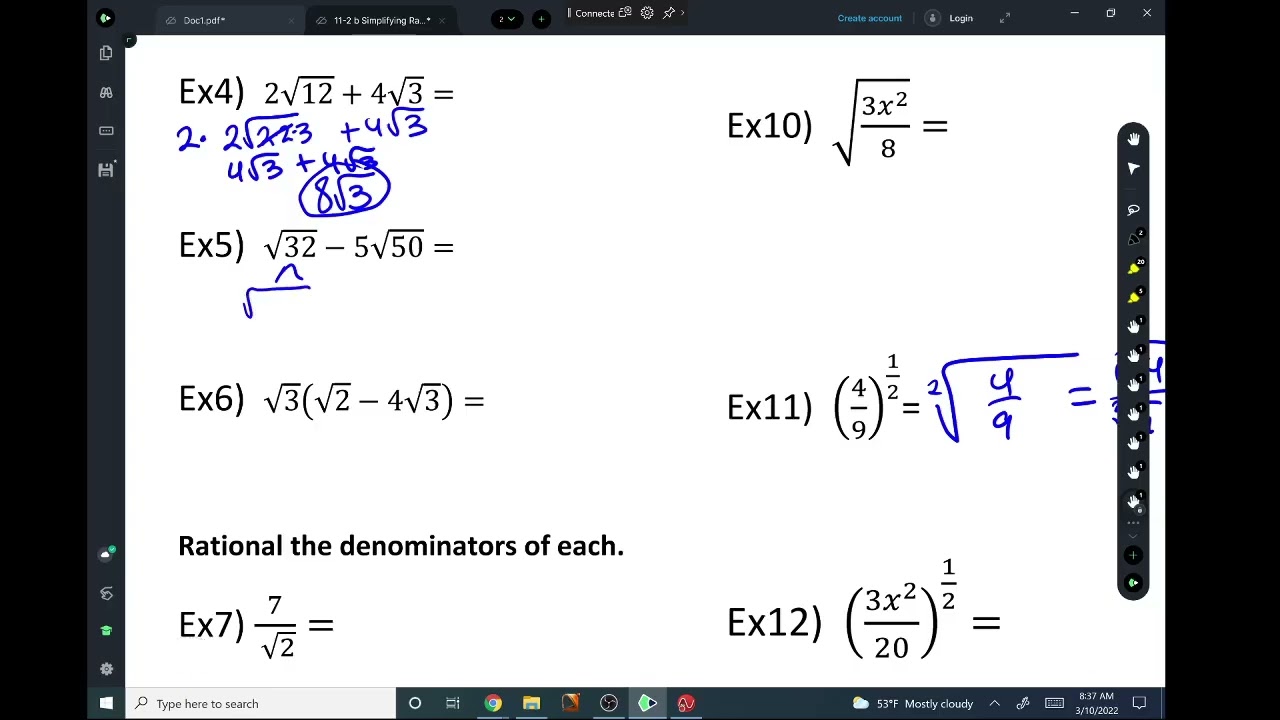Click the Ex5 problem text

(x=316, y=246)
